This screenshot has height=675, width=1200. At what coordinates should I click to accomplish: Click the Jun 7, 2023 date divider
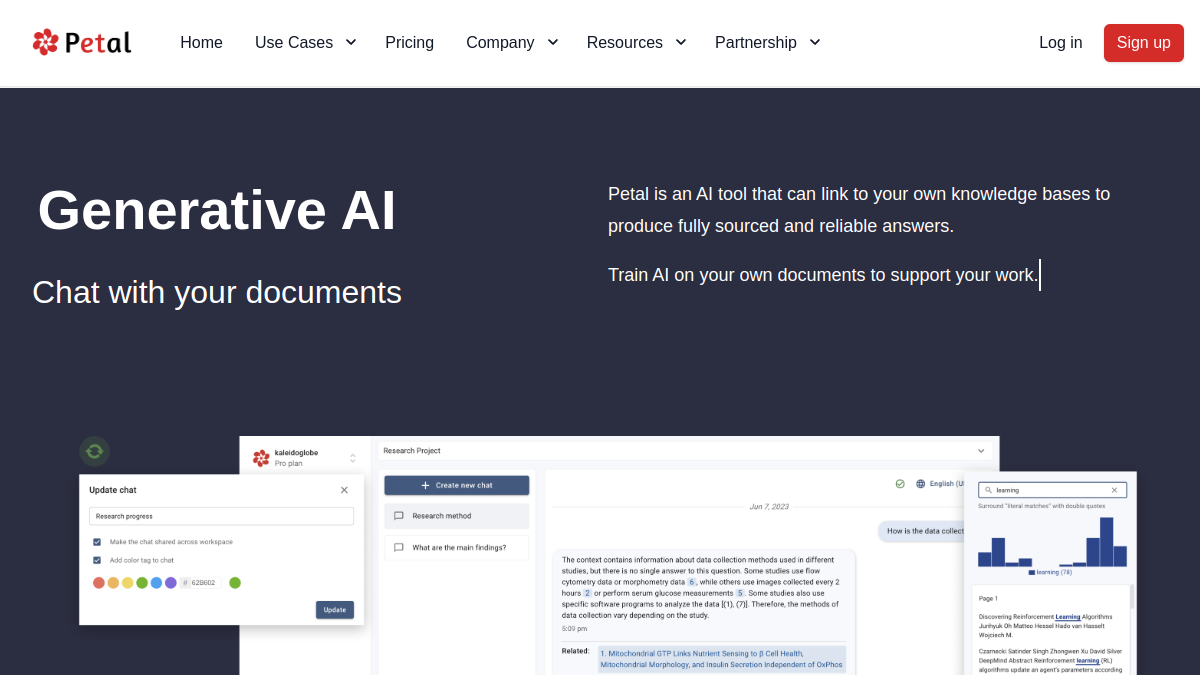coord(769,507)
